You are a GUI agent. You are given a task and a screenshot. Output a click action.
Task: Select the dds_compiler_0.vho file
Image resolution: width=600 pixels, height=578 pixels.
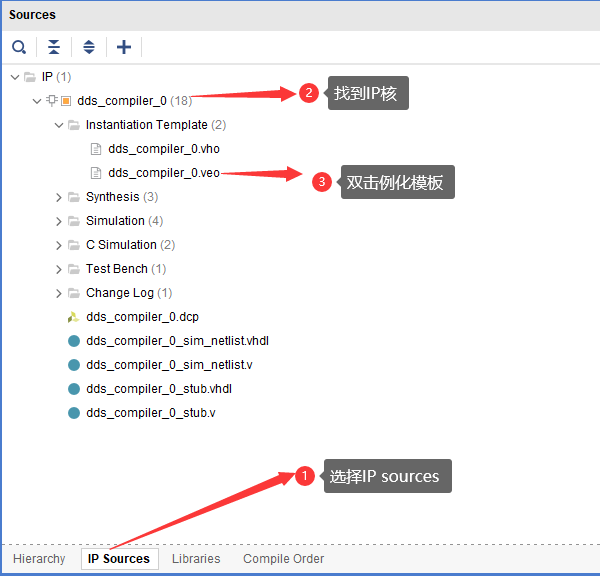coord(164,149)
